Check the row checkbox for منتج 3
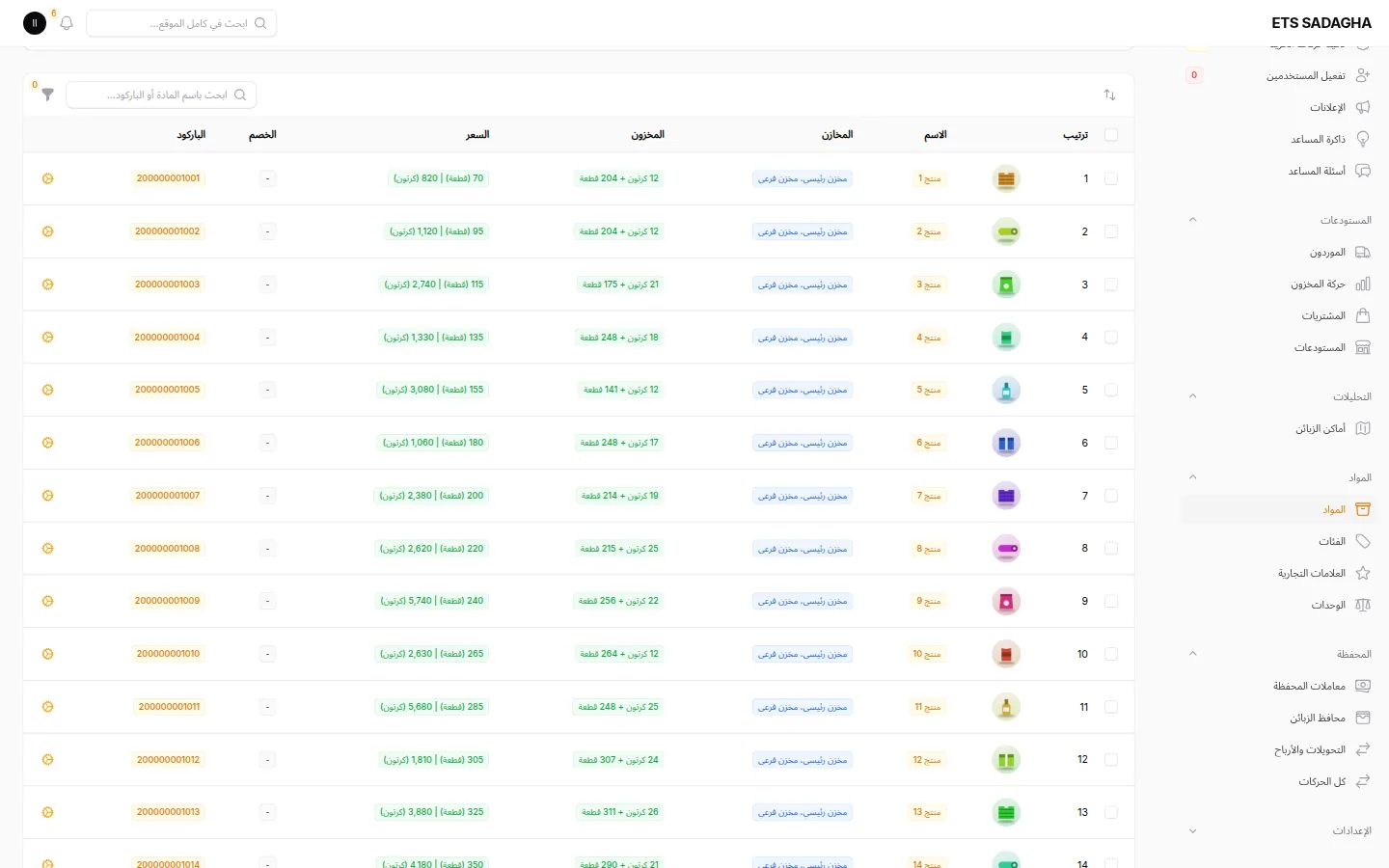 coord(1111,285)
